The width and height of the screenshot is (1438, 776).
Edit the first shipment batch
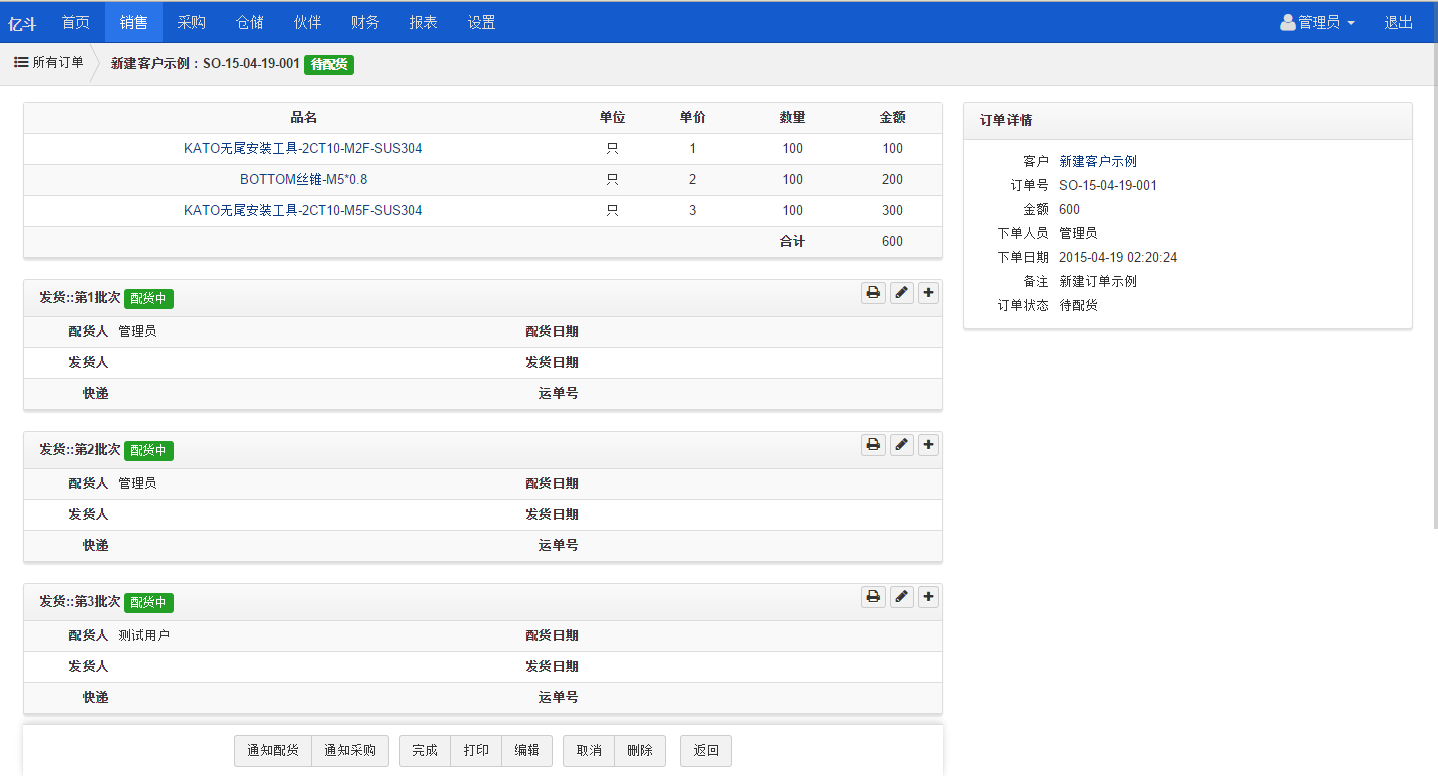point(901,293)
